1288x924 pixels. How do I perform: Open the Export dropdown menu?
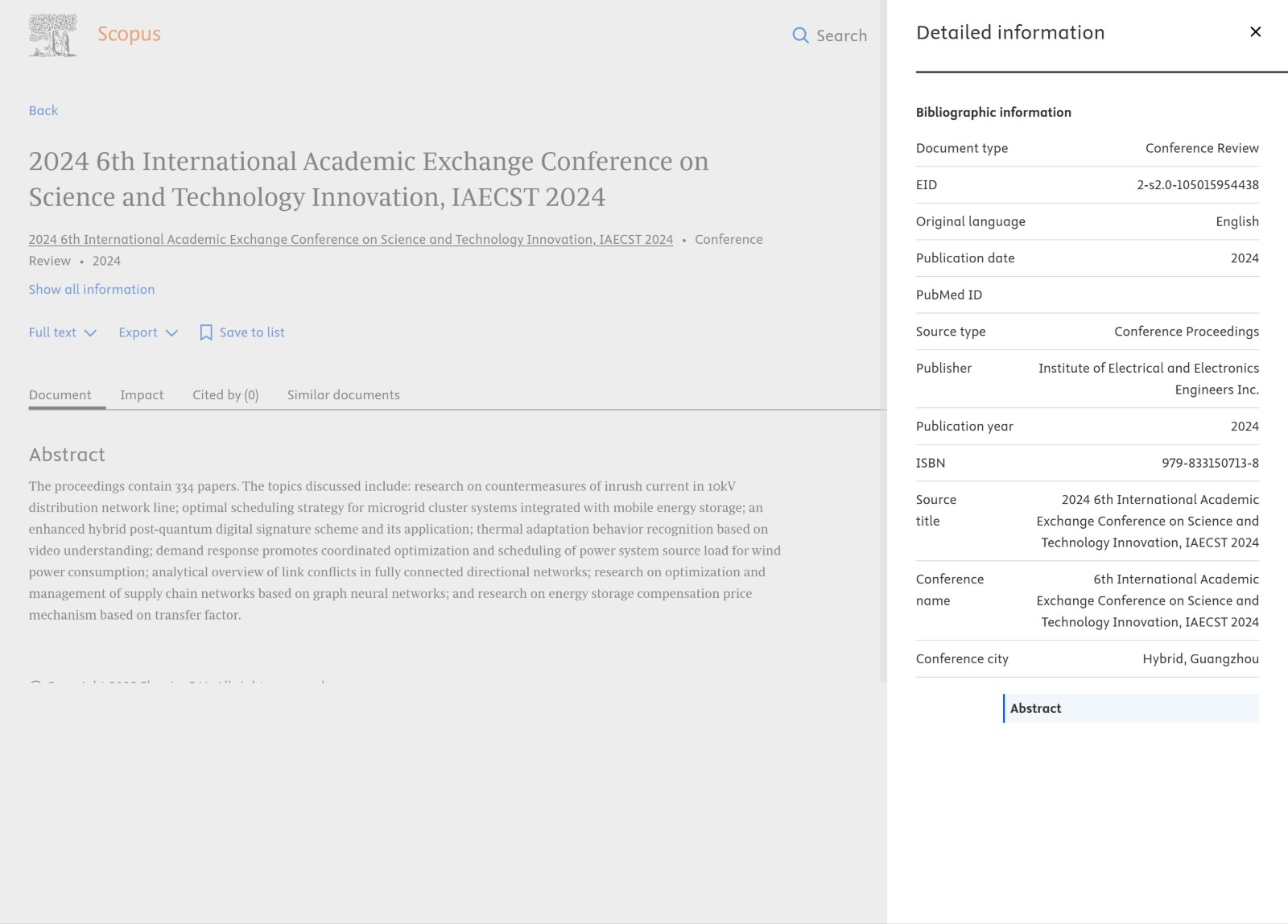tap(138, 332)
